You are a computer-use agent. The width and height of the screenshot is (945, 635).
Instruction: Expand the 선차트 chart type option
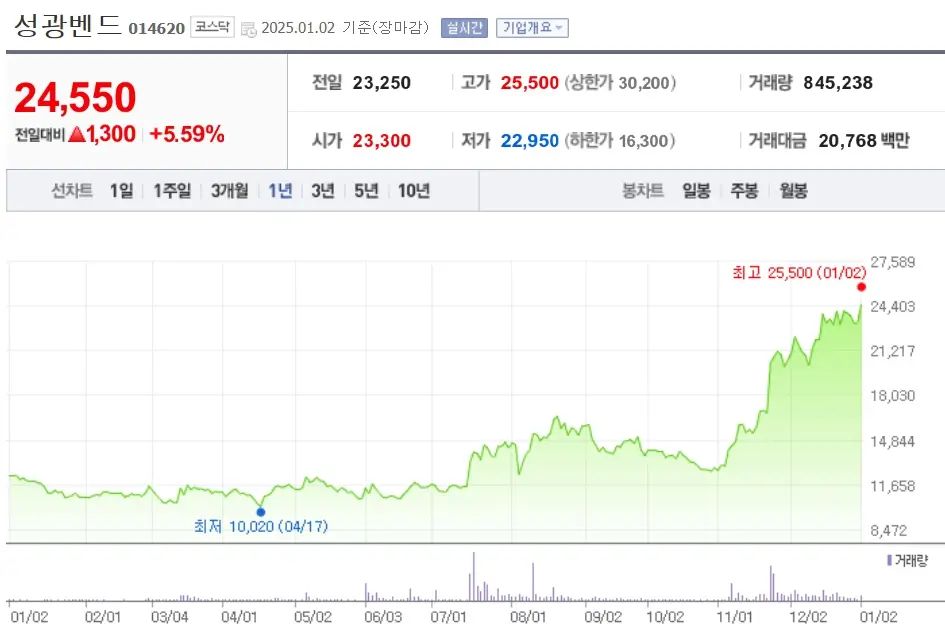[71, 190]
